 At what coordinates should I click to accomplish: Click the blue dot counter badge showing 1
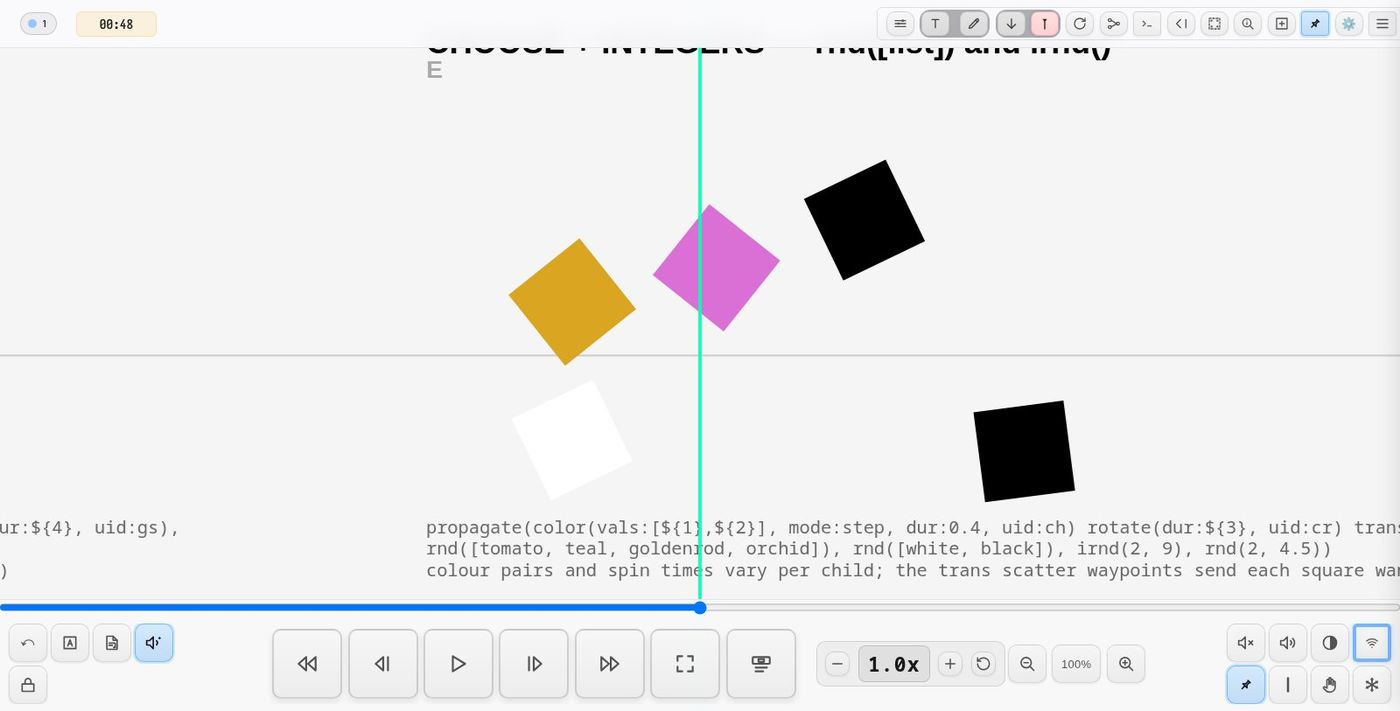[x=38, y=24]
